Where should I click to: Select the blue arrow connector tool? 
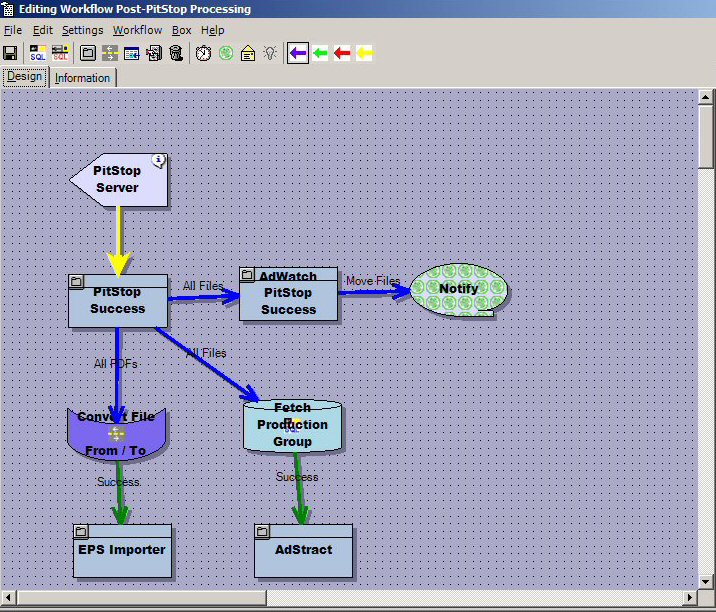(297, 53)
